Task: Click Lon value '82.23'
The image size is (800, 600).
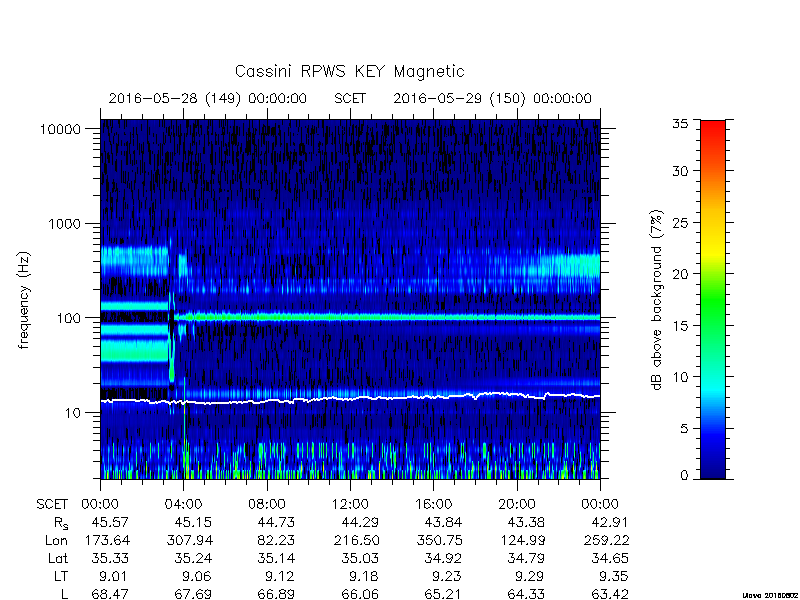Action: 276,540
